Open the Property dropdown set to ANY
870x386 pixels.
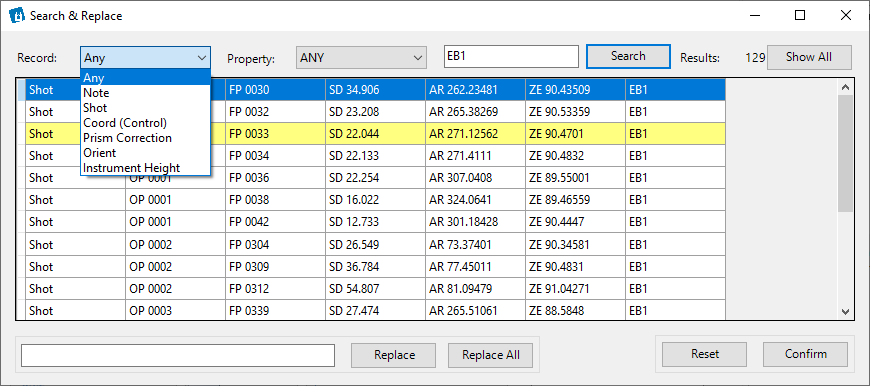click(361, 58)
